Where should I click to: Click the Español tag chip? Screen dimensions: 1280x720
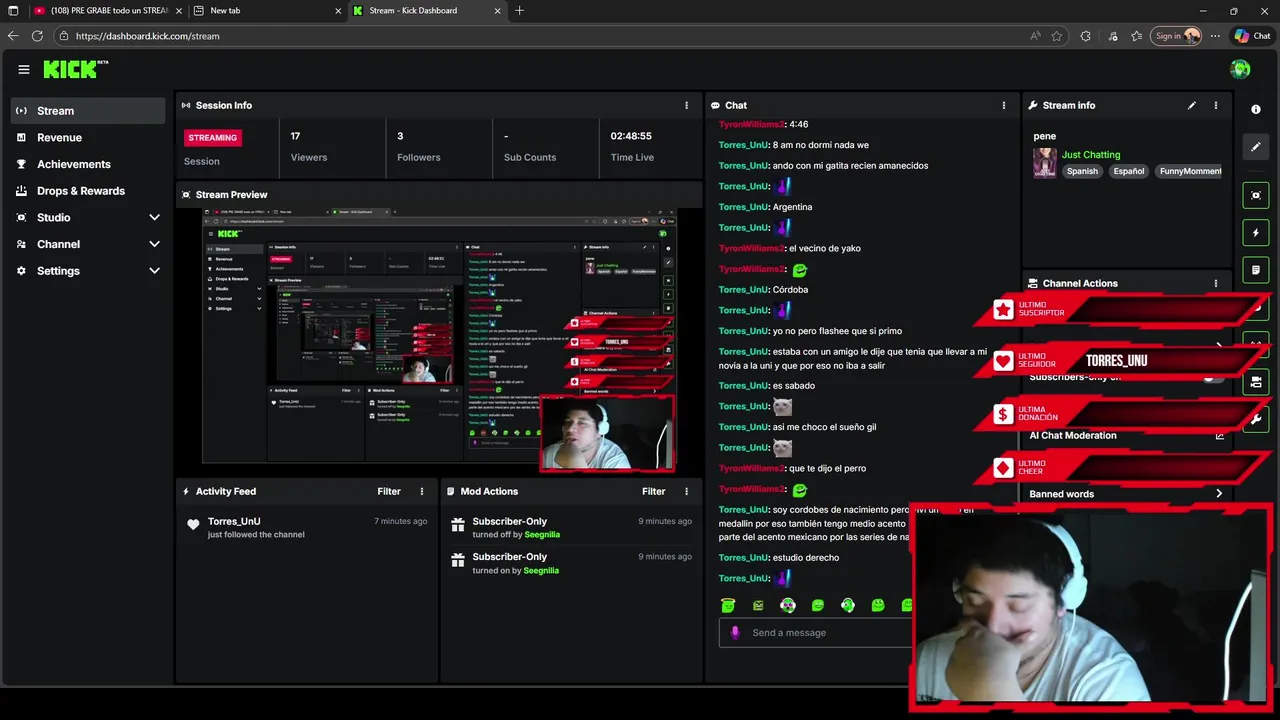point(1128,171)
